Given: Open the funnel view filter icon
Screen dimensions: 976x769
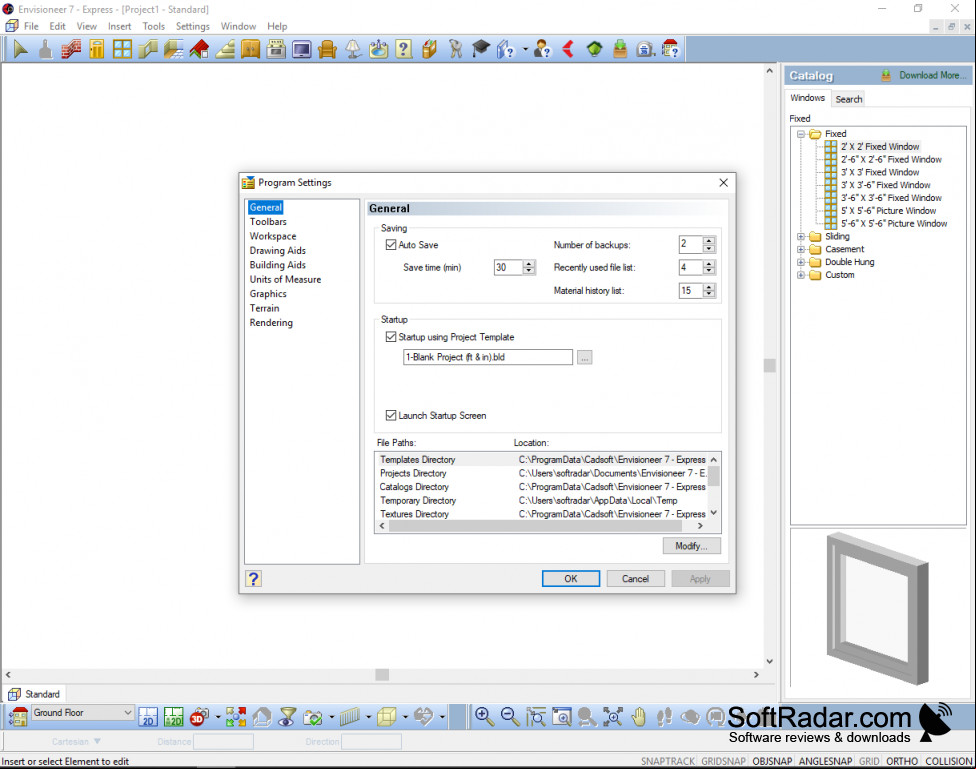Looking at the screenshot, I should coord(287,717).
